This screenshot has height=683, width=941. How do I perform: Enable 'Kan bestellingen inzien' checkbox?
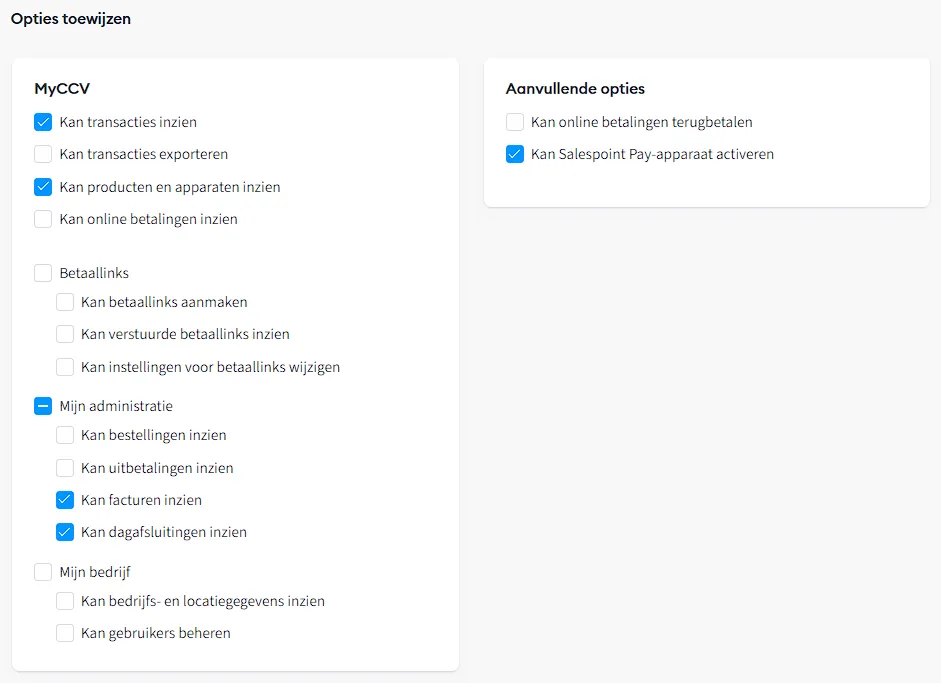65,435
